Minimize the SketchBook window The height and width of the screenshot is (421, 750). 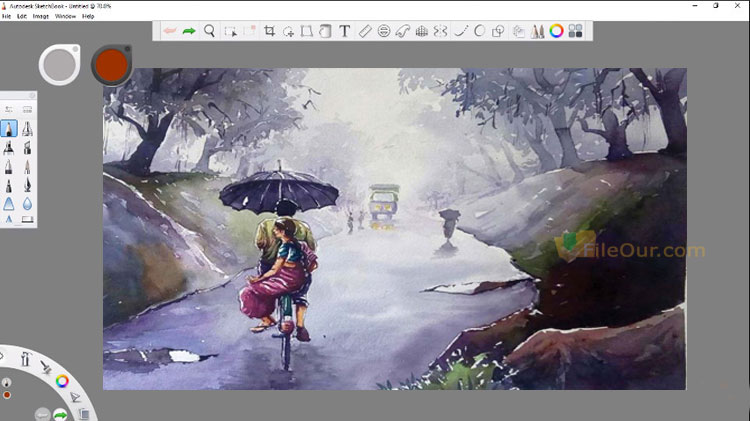click(x=695, y=6)
